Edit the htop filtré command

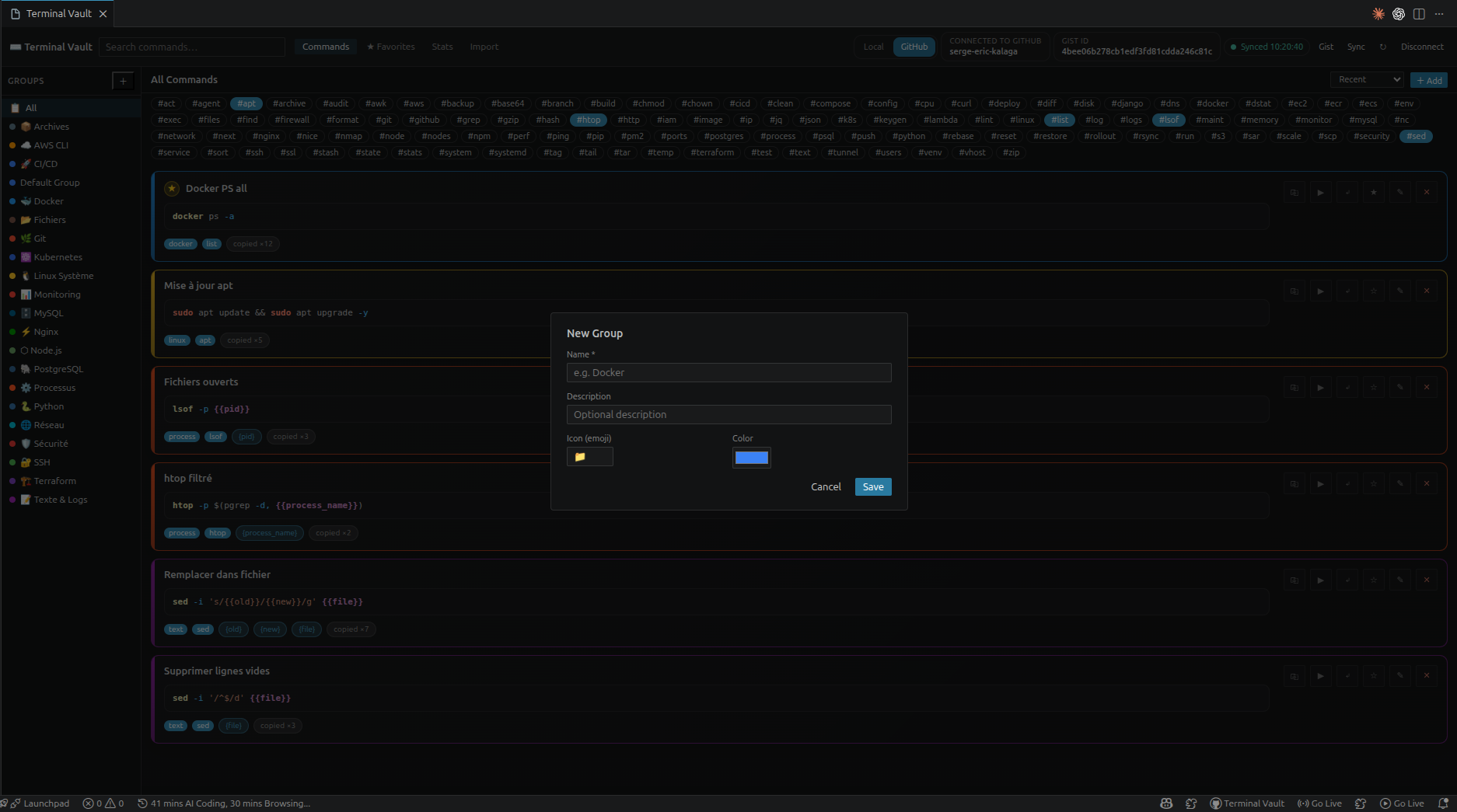pyautogui.click(x=1400, y=483)
